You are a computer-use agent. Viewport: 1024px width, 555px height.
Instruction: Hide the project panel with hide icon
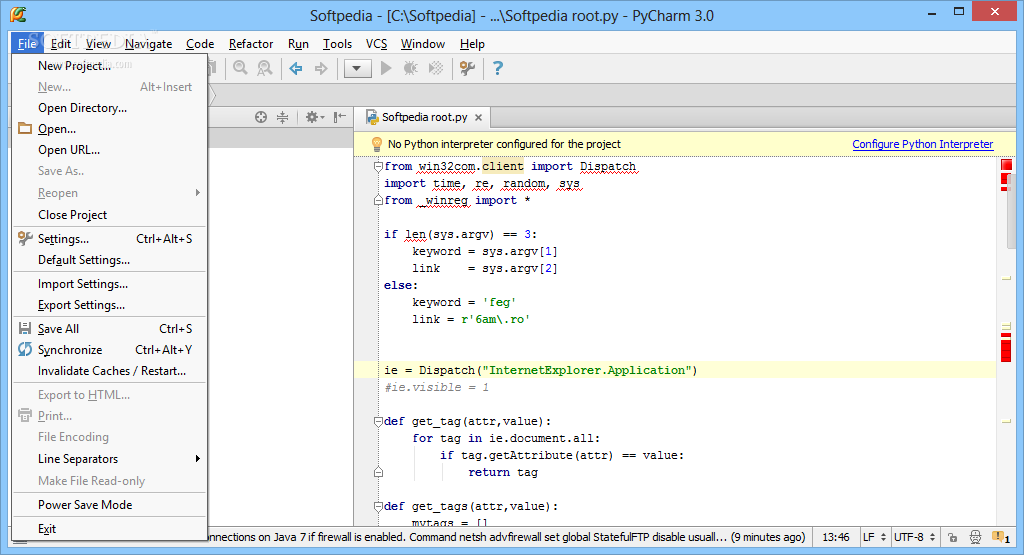(x=340, y=117)
